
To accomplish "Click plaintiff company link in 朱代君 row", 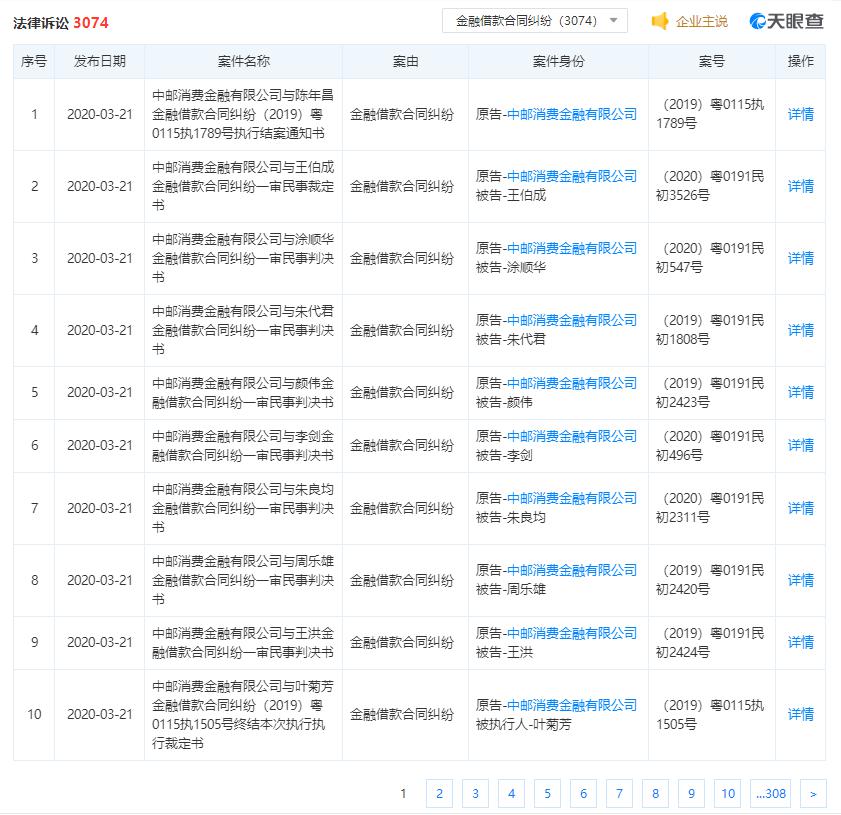I will click(572, 320).
